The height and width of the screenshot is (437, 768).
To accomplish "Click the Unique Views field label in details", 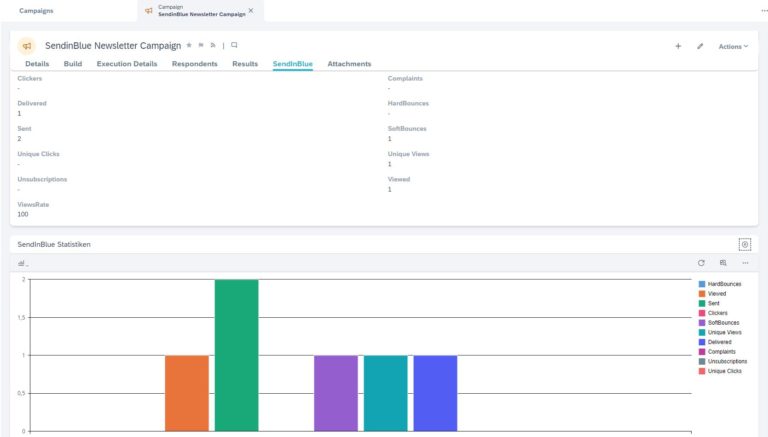I will (408, 154).
